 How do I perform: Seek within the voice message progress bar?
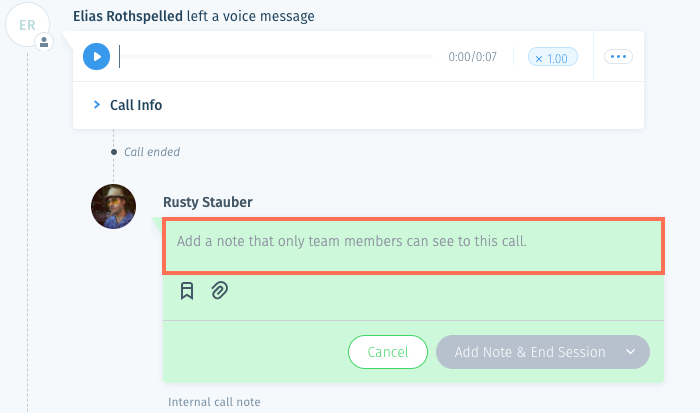tap(276, 57)
